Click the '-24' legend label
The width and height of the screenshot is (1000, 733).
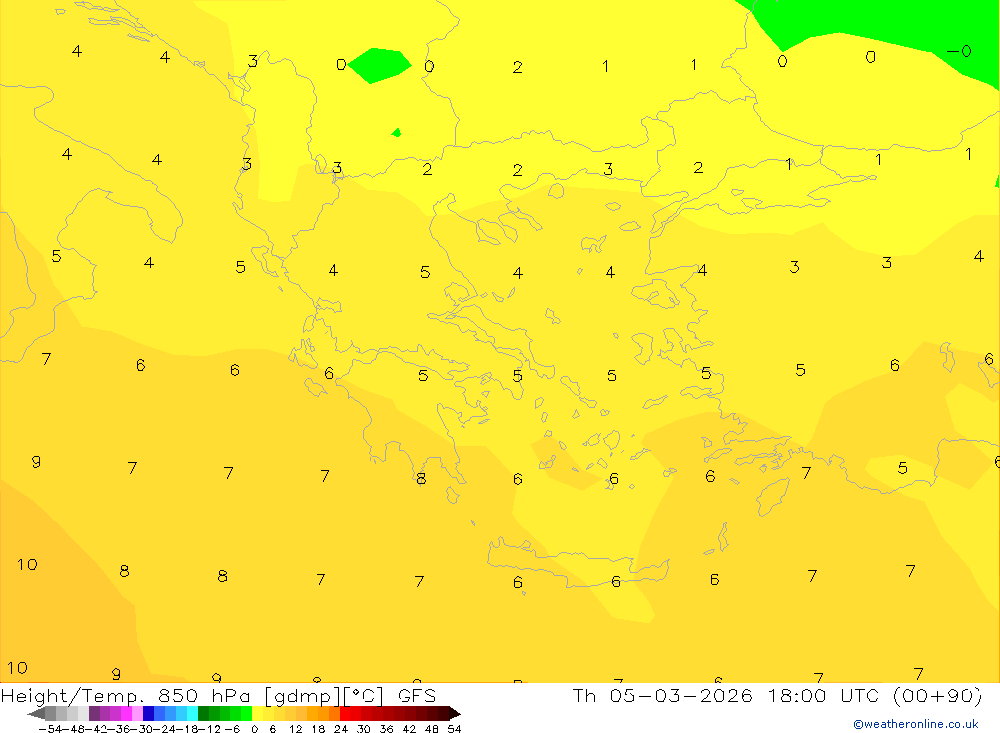click(x=165, y=729)
